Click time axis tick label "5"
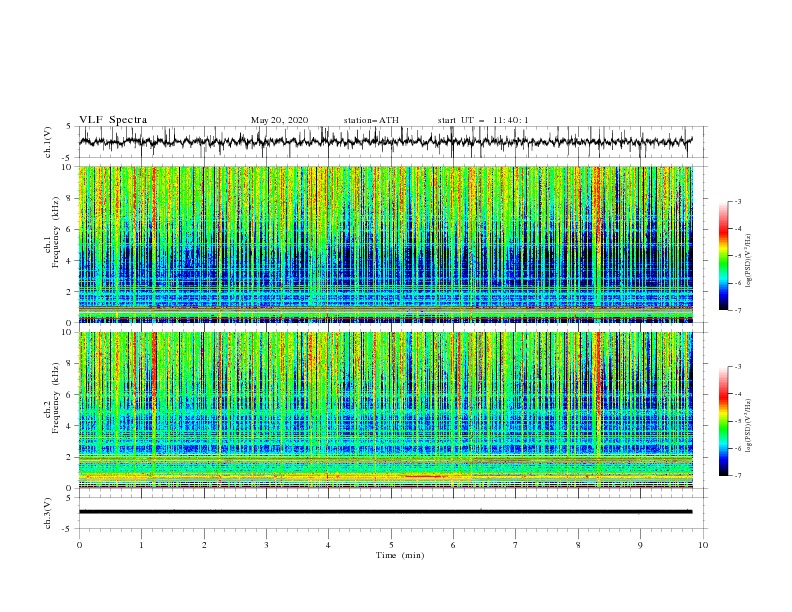 [391, 545]
